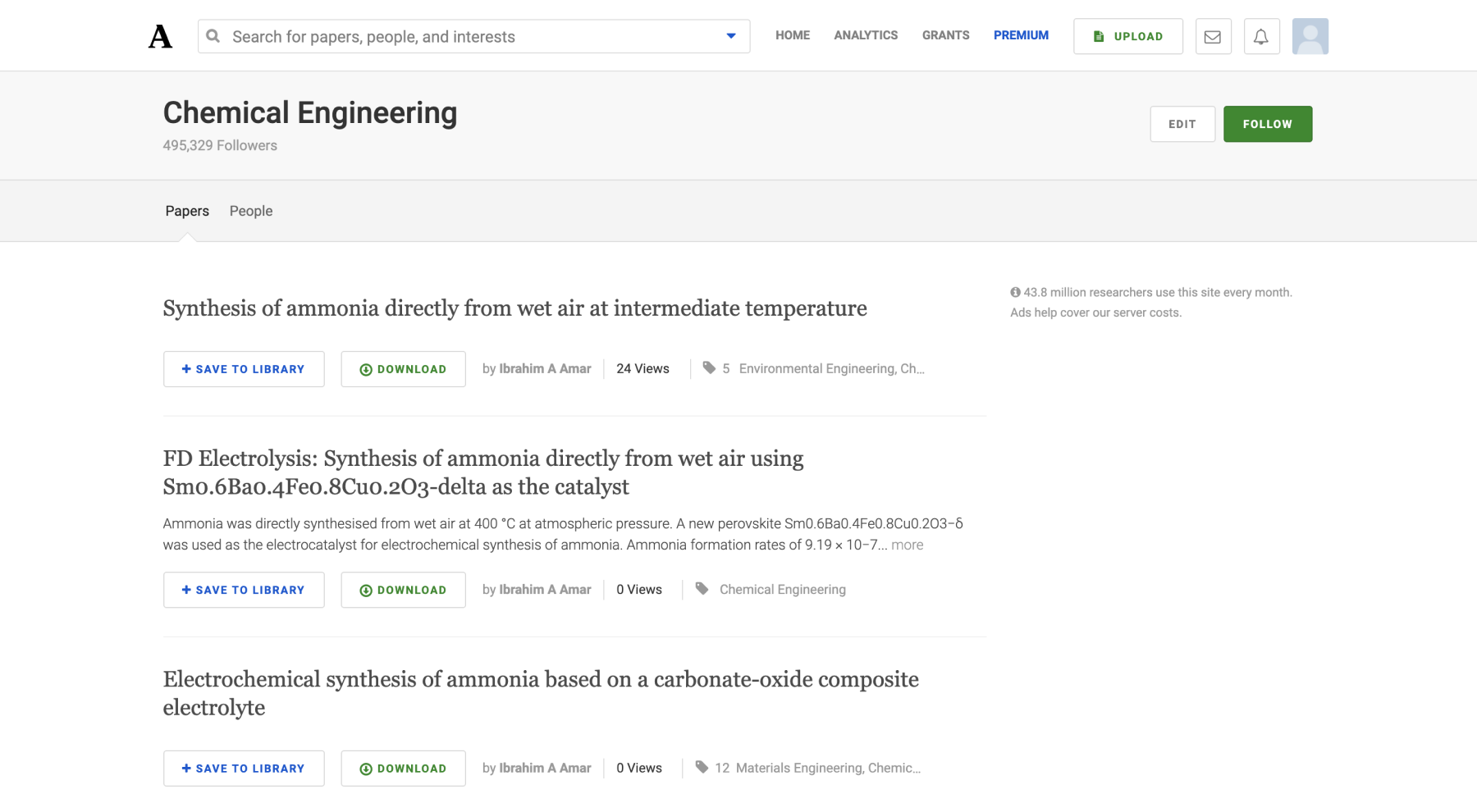The image size is (1477, 812).
Task: Click tag icon beside Environmental Engineering
Action: coord(709,368)
